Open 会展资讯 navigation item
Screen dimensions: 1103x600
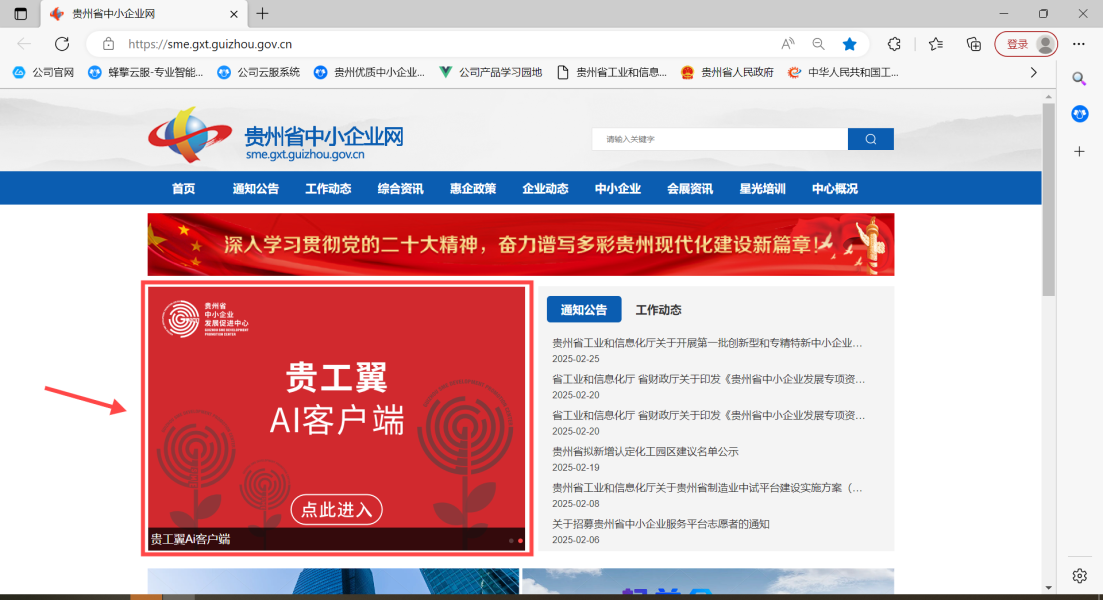pyautogui.click(x=690, y=189)
